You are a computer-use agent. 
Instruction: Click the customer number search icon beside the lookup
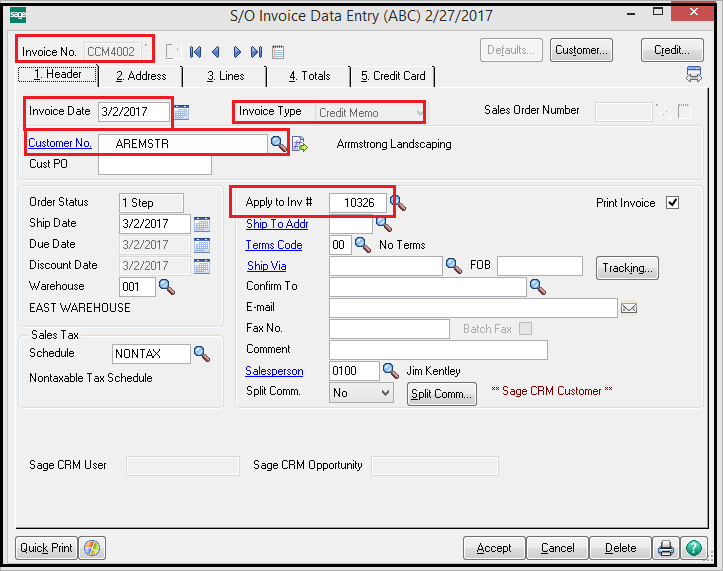click(x=300, y=144)
